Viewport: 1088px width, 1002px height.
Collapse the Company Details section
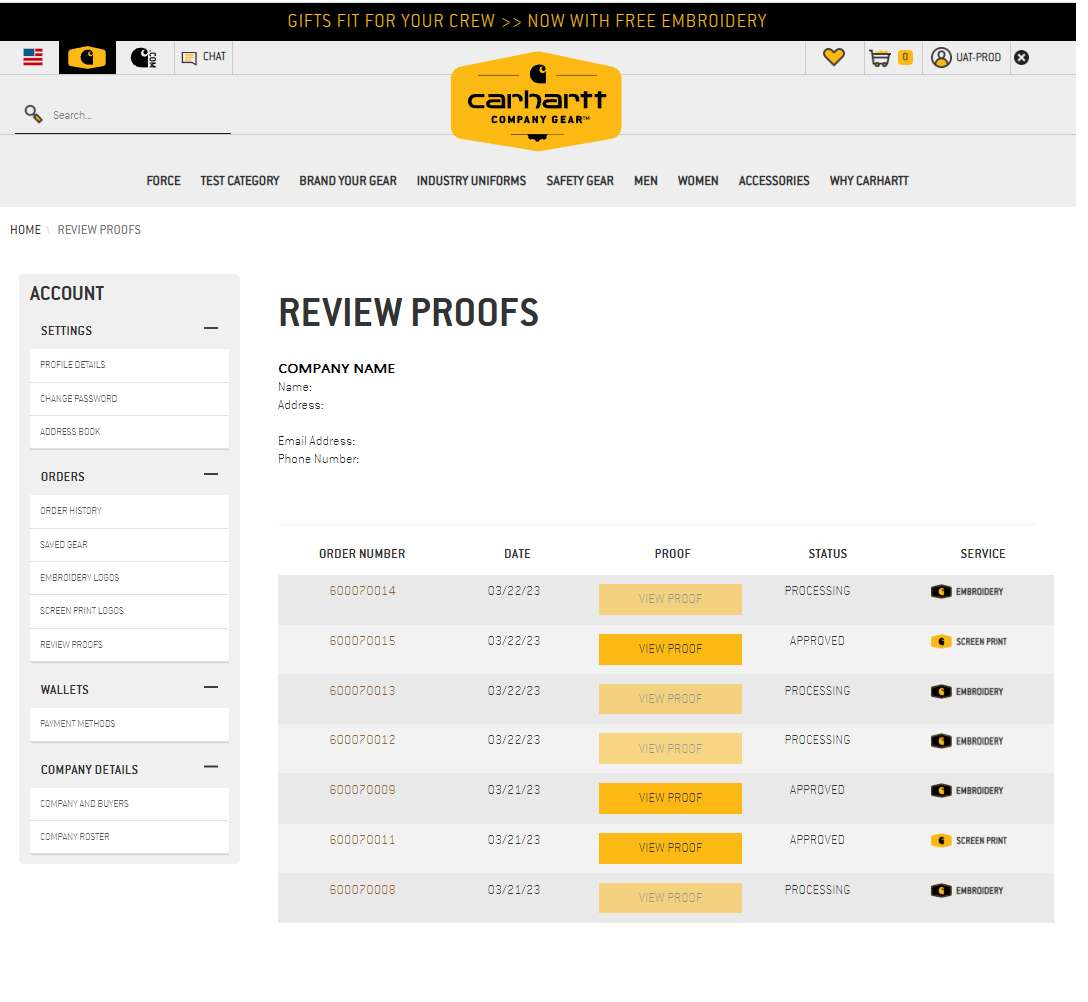[x=211, y=767]
